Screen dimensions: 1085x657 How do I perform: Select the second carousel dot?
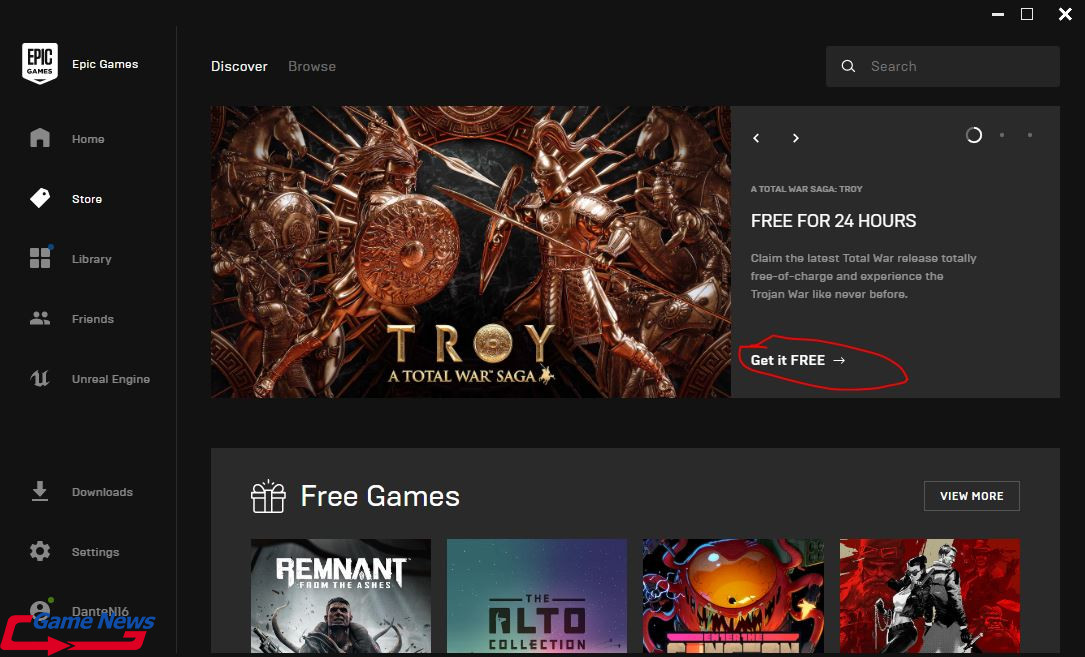[x=1002, y=134]
